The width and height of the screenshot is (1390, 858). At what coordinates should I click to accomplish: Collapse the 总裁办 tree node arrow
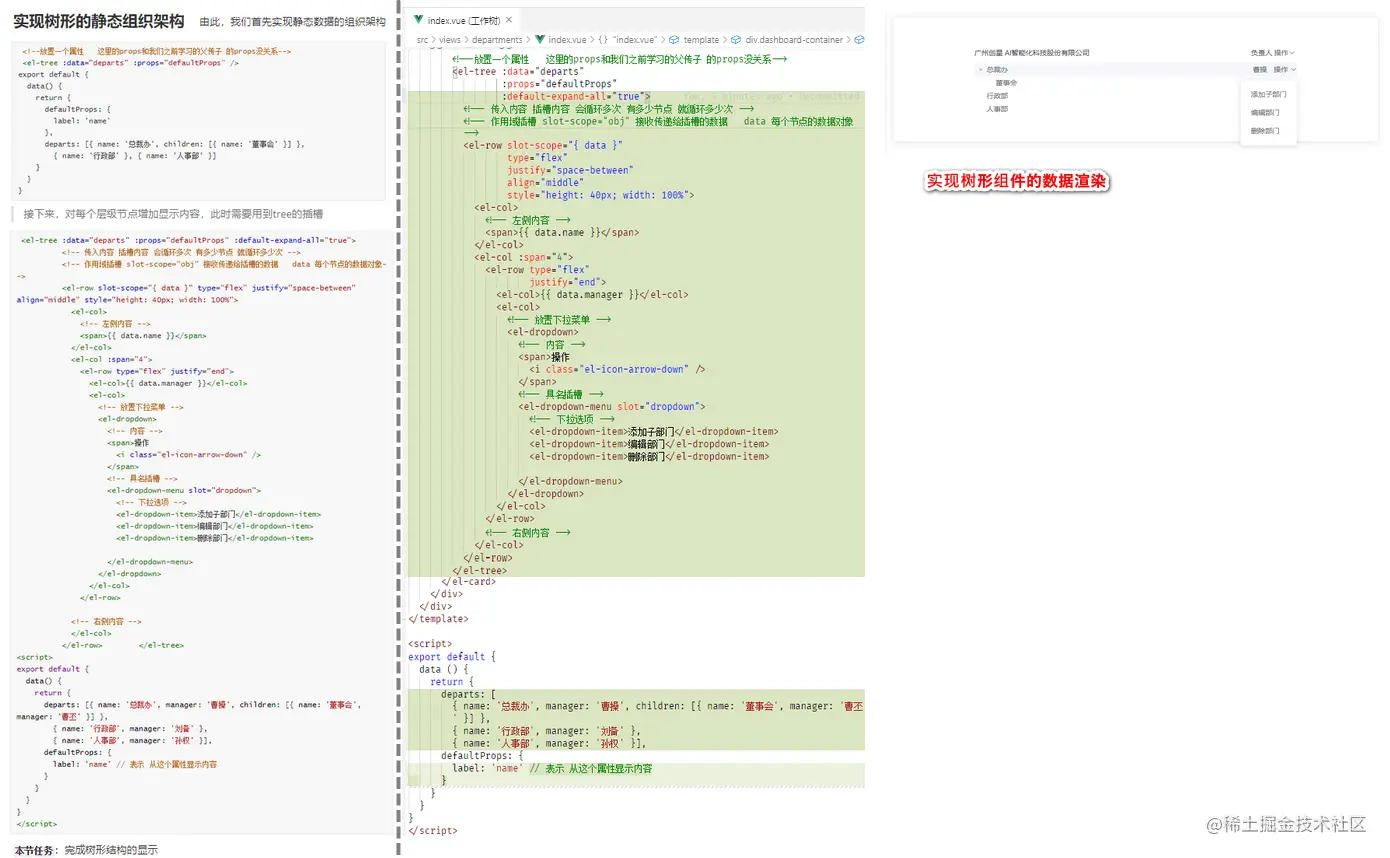980,69
